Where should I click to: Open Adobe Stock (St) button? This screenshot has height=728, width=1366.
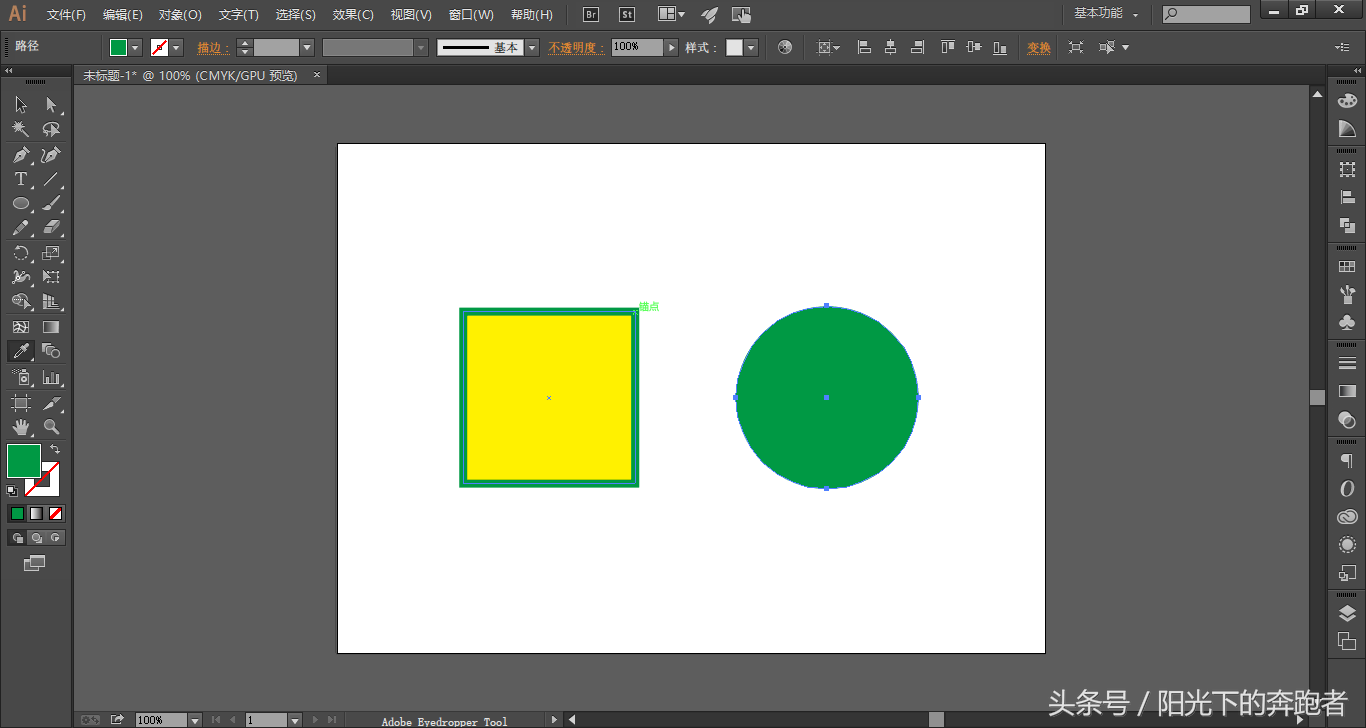[627, 14]
